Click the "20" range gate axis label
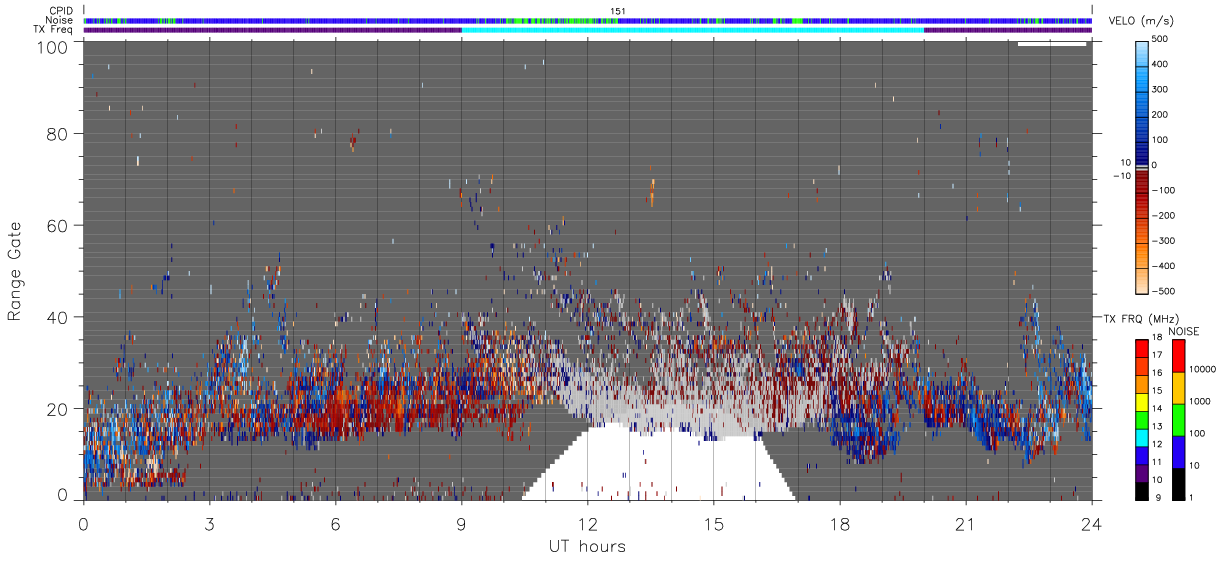 [58, 408]
